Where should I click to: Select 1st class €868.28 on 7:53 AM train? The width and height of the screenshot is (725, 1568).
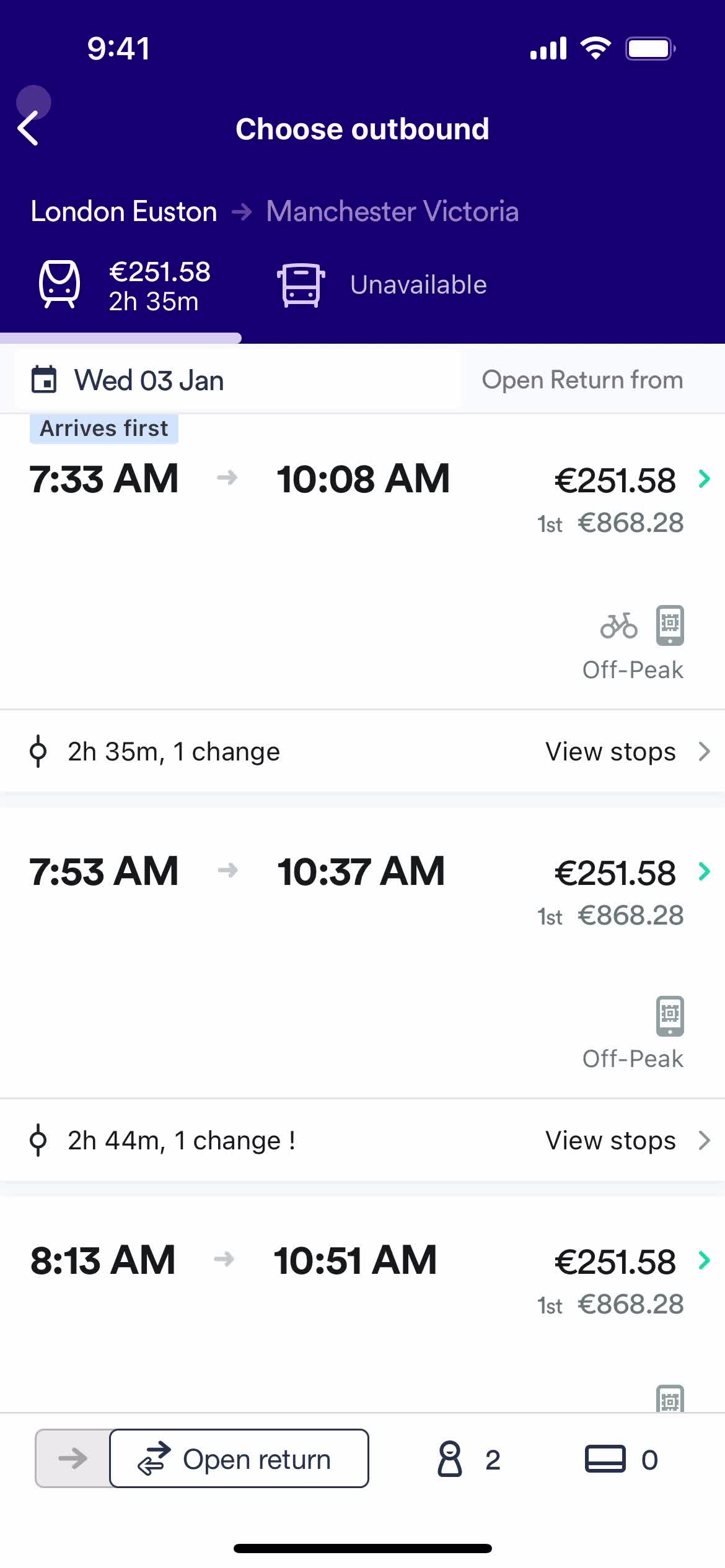[x=610, y=915]
